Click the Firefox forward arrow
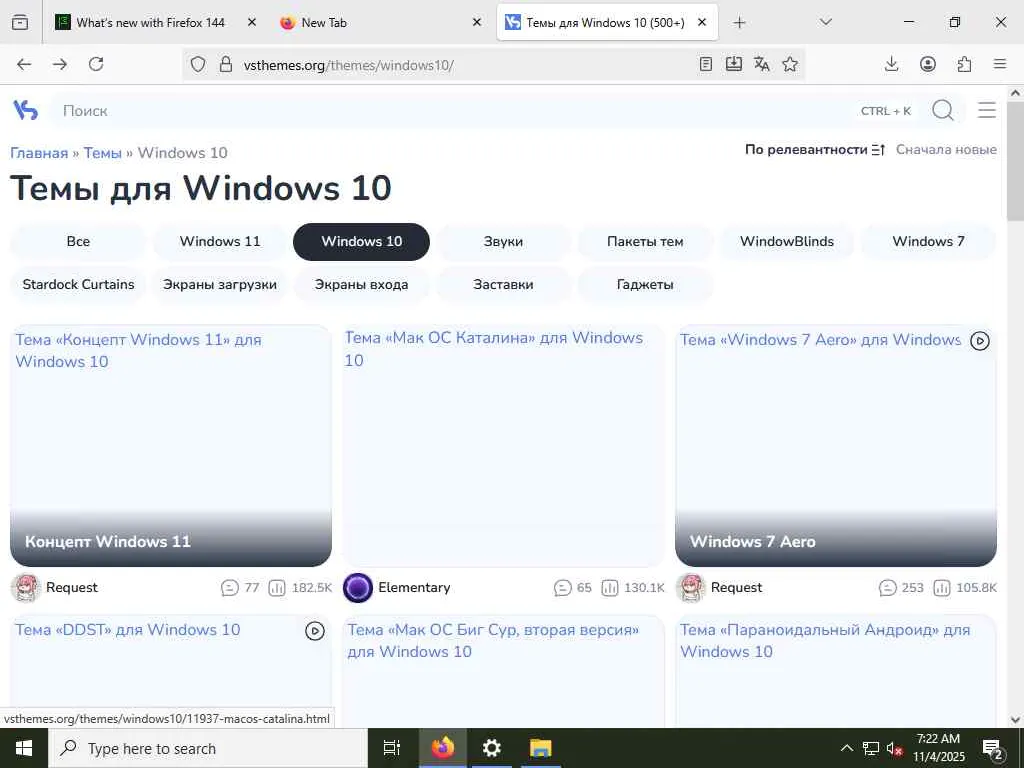 coord(60,64)
